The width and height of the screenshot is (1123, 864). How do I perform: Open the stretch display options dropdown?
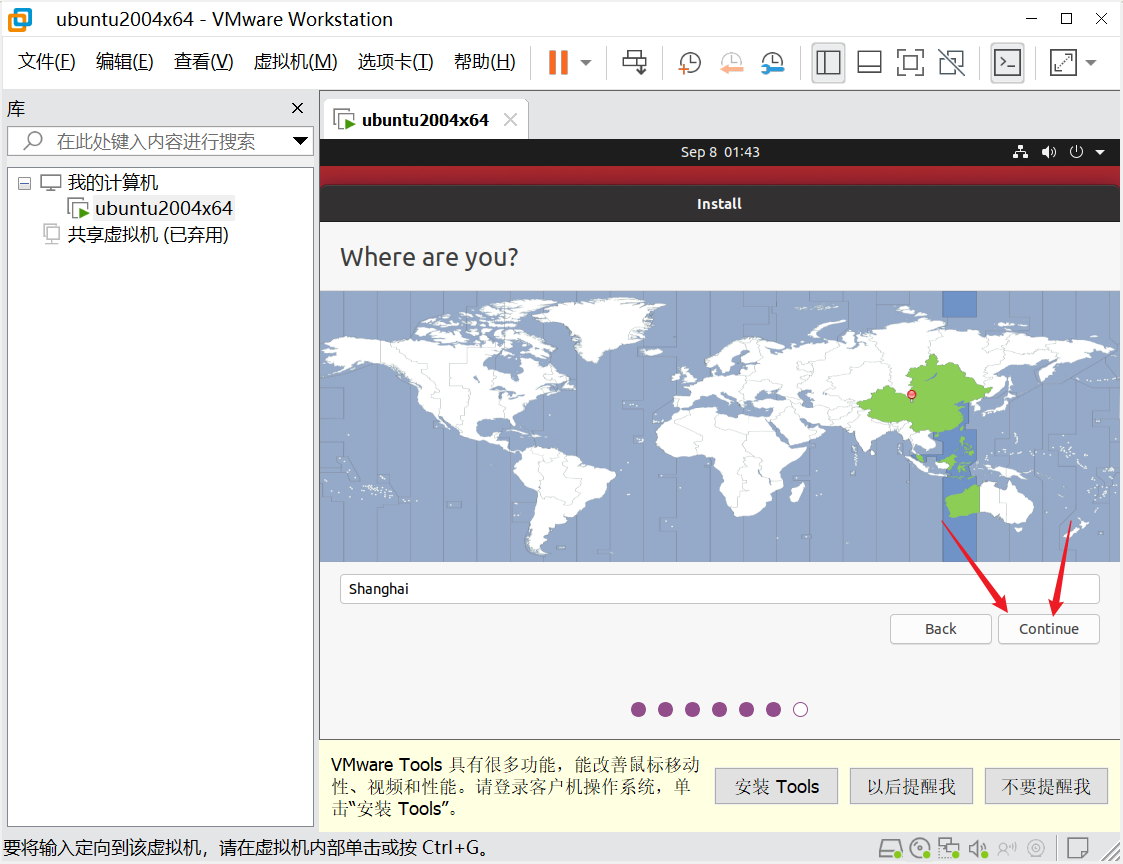pos(1091,62)
